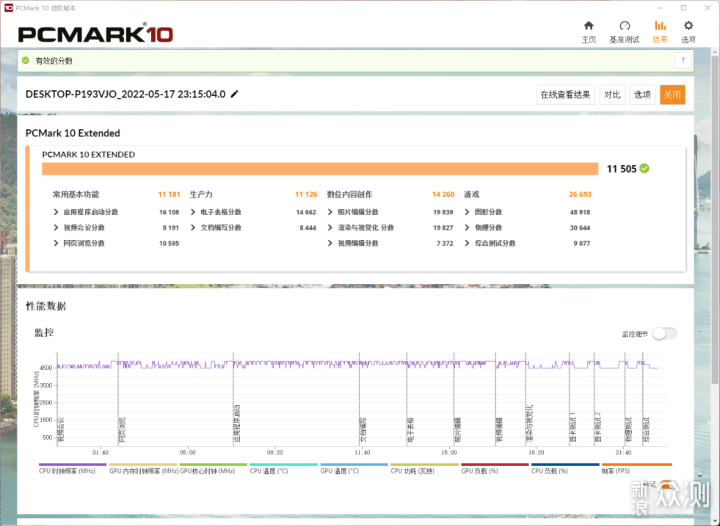This screenshot has width=720, height=526.
Task: Select the 结果 results bar-chart icon
Action: pos(660,26)
